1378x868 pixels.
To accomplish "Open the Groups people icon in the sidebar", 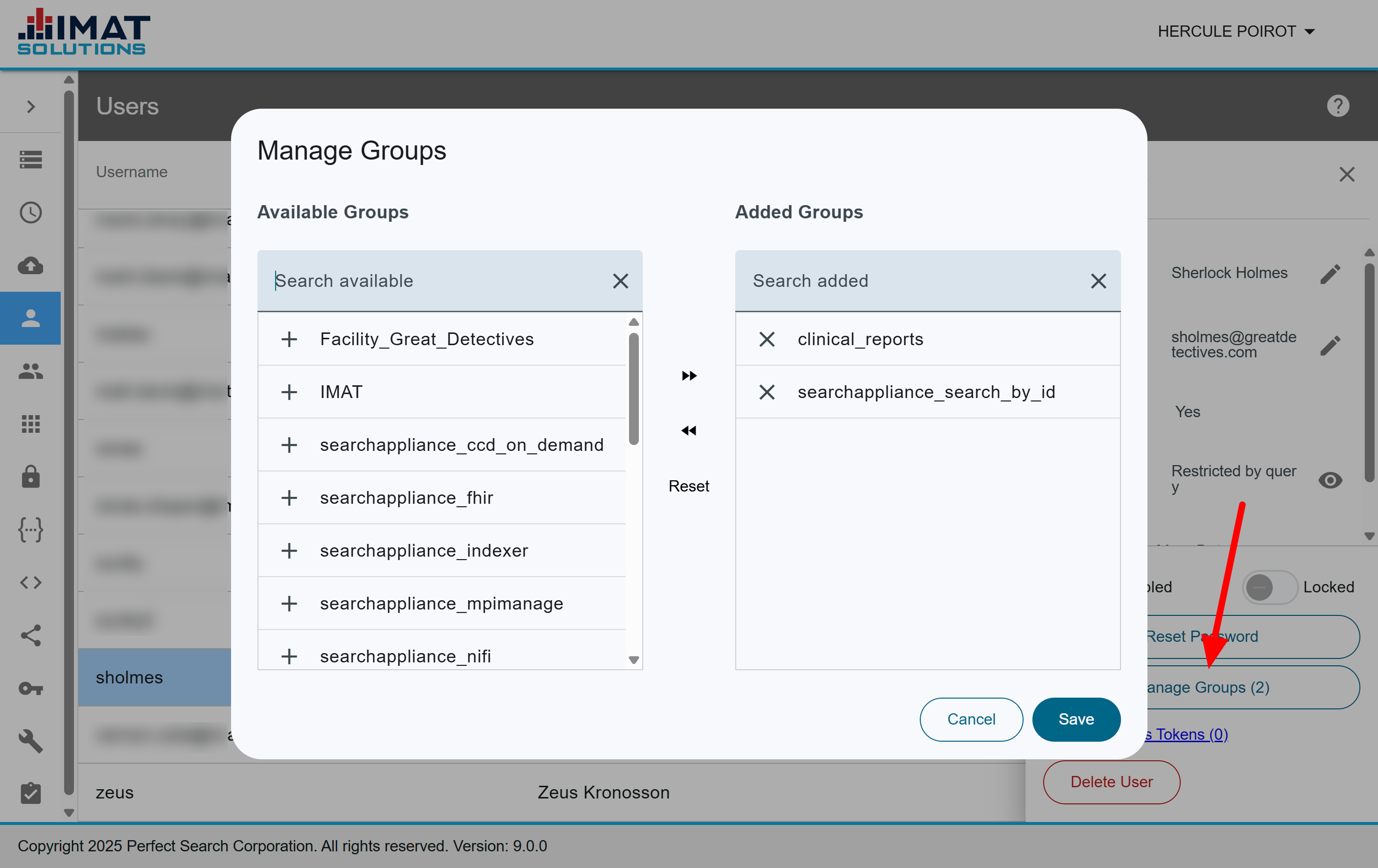I will (31, 372).
